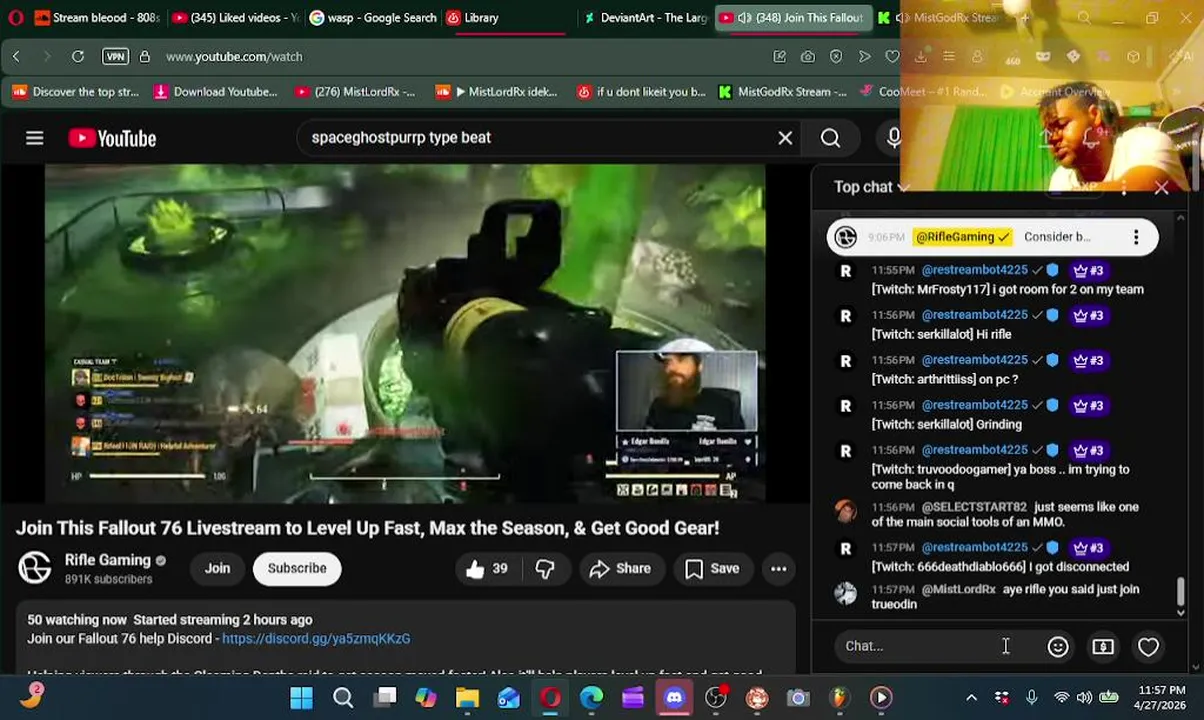
Task: Open Discord from the taskbar
Action: 674,698
